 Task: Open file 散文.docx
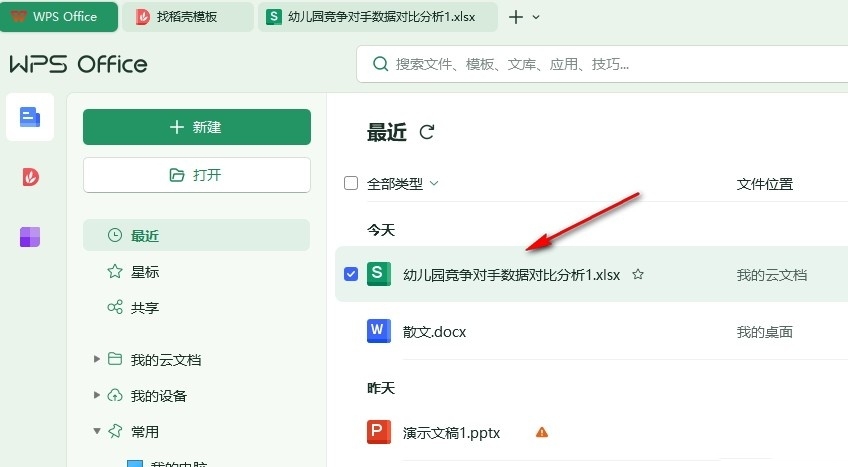(434, 331)
